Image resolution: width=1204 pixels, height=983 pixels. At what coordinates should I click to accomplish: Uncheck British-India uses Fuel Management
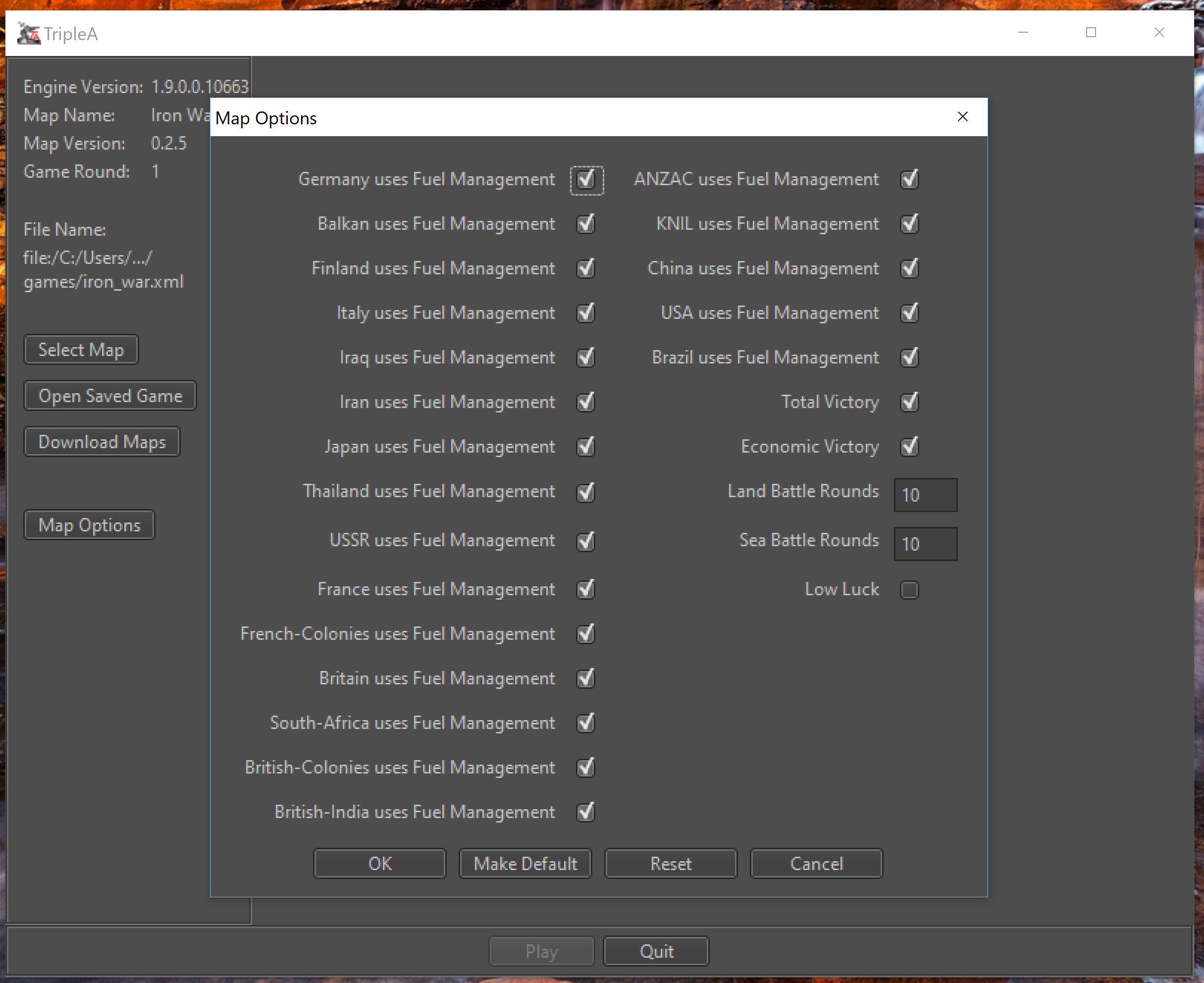pos(586,813)
